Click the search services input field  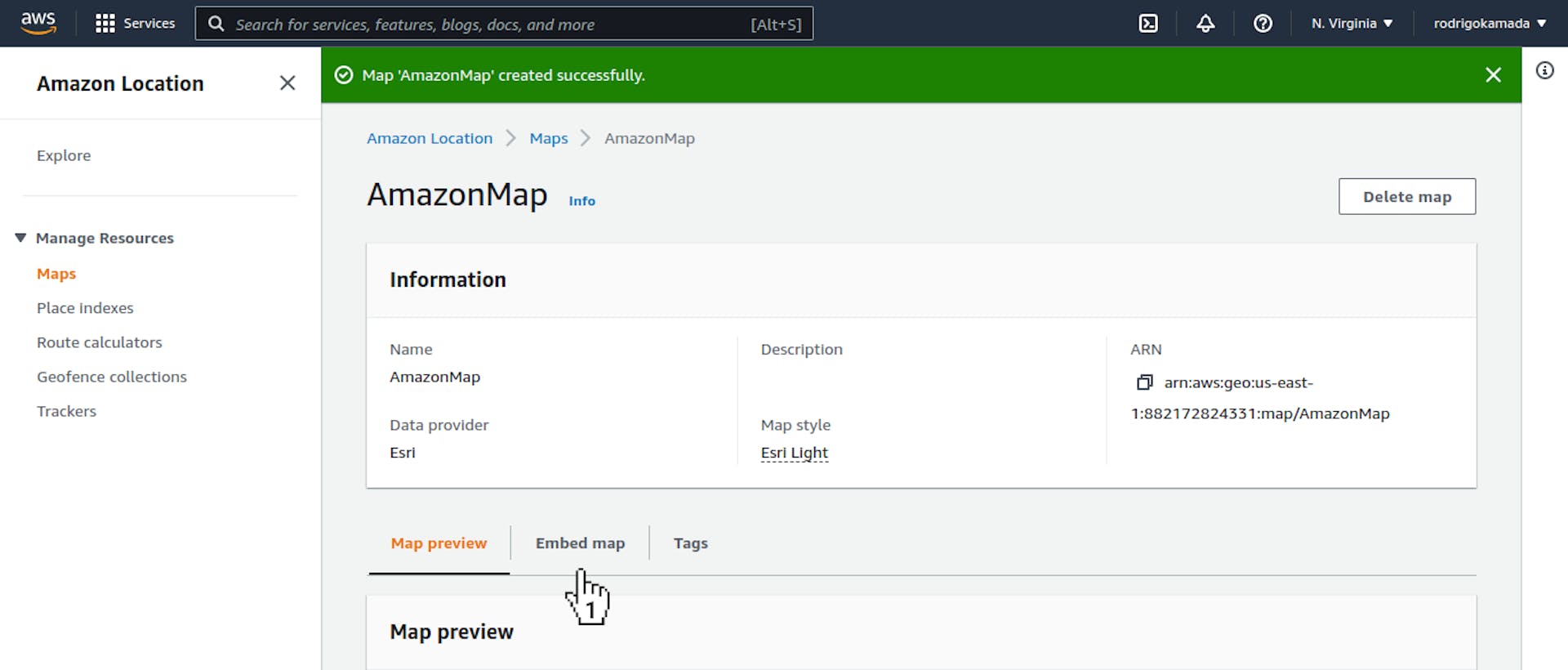pyautogui.click(x=490, y=25)
